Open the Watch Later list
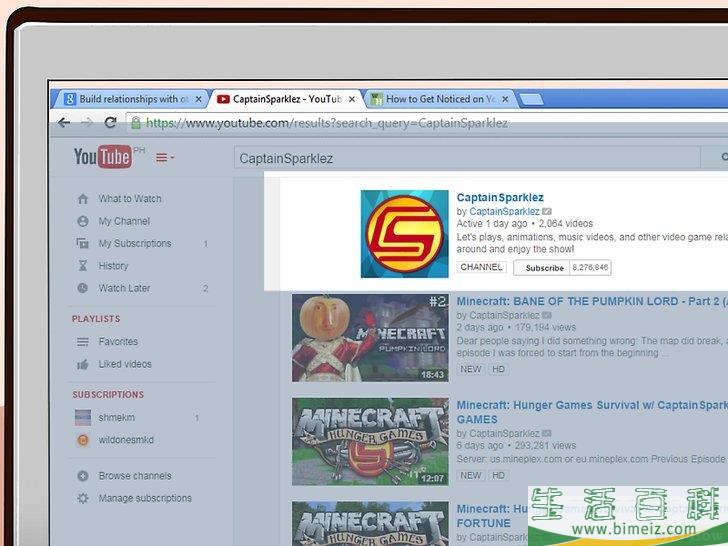728x546 pixels. click(124, 288)
